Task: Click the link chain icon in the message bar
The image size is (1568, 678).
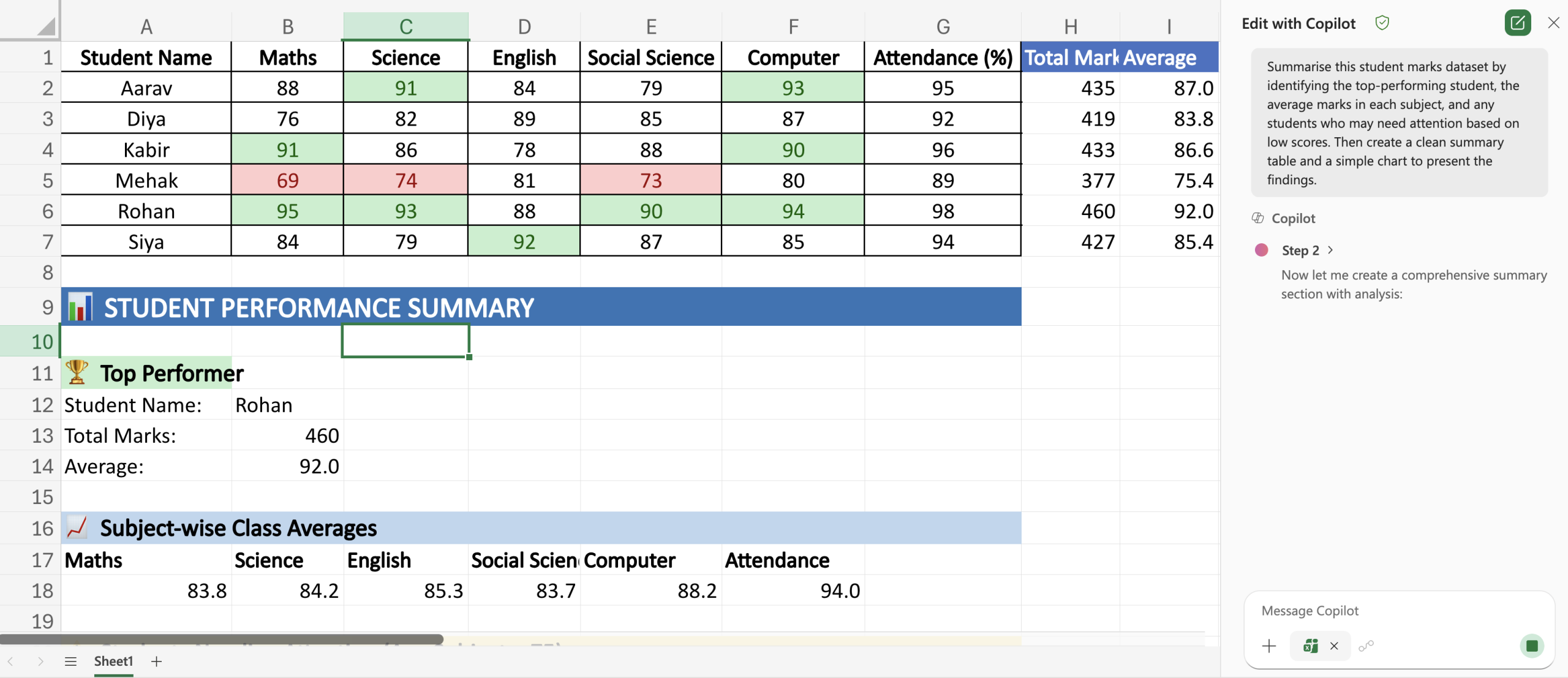Action: tap(1367, 646)
